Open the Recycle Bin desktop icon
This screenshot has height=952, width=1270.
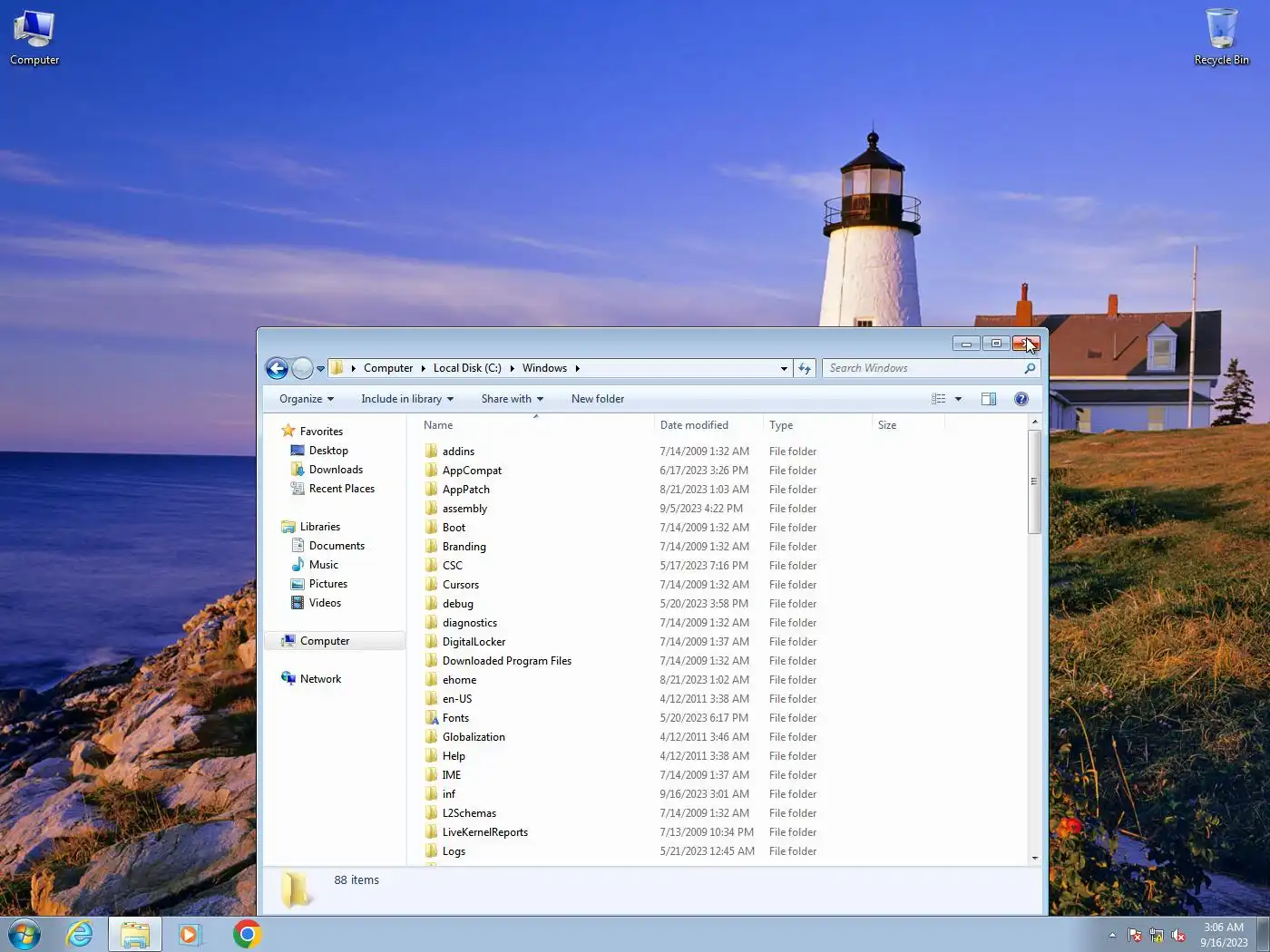click(x=1221, y=38)
